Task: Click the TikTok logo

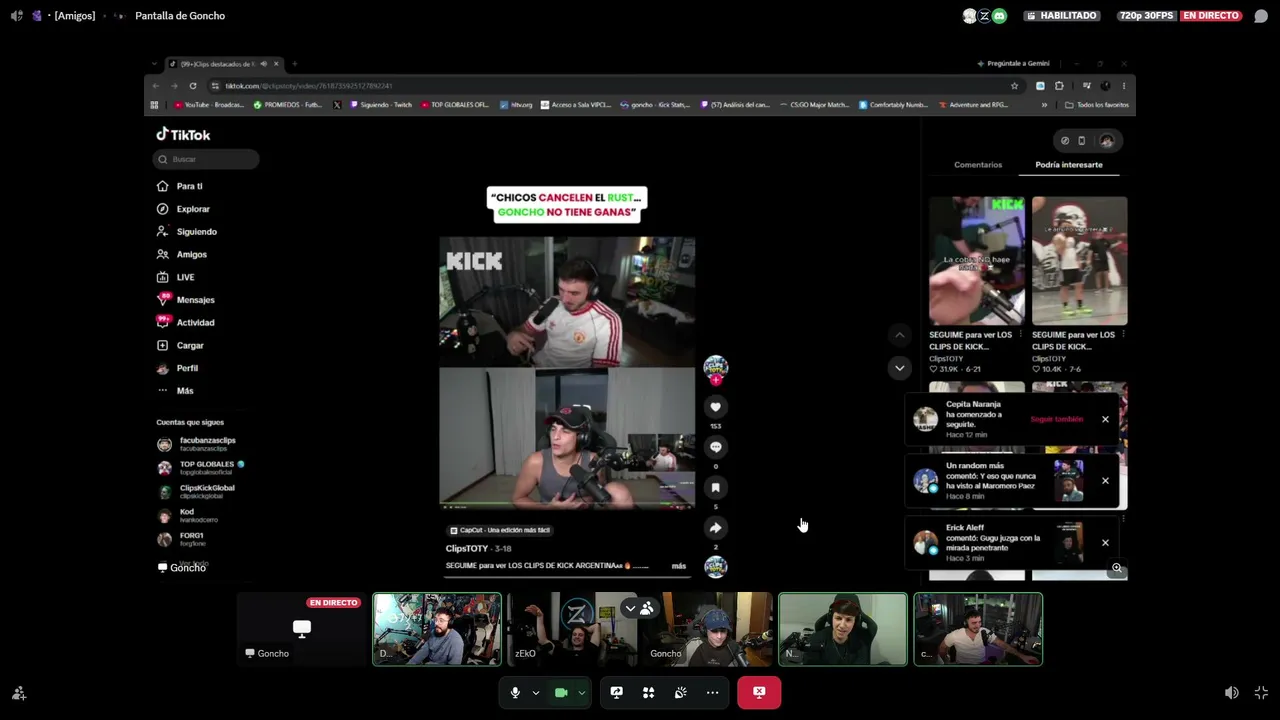Action: 183,135
